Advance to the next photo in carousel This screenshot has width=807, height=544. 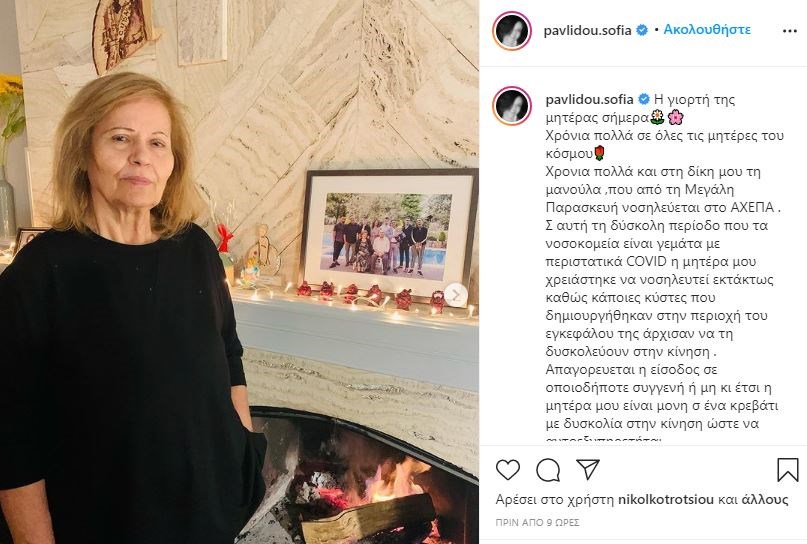click(x=455, y=295)
